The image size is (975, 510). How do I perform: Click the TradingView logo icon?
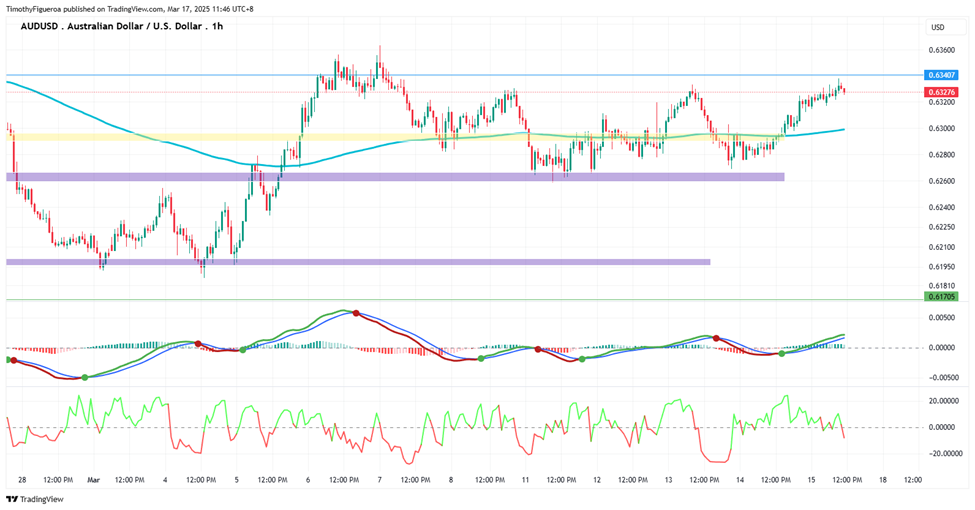(x=12, y=499)
